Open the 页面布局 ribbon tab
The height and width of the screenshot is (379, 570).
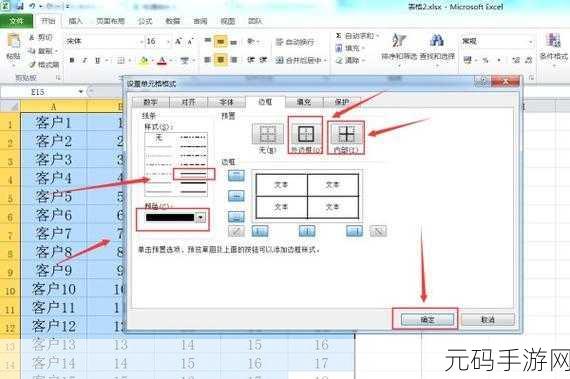coord(110,21)
